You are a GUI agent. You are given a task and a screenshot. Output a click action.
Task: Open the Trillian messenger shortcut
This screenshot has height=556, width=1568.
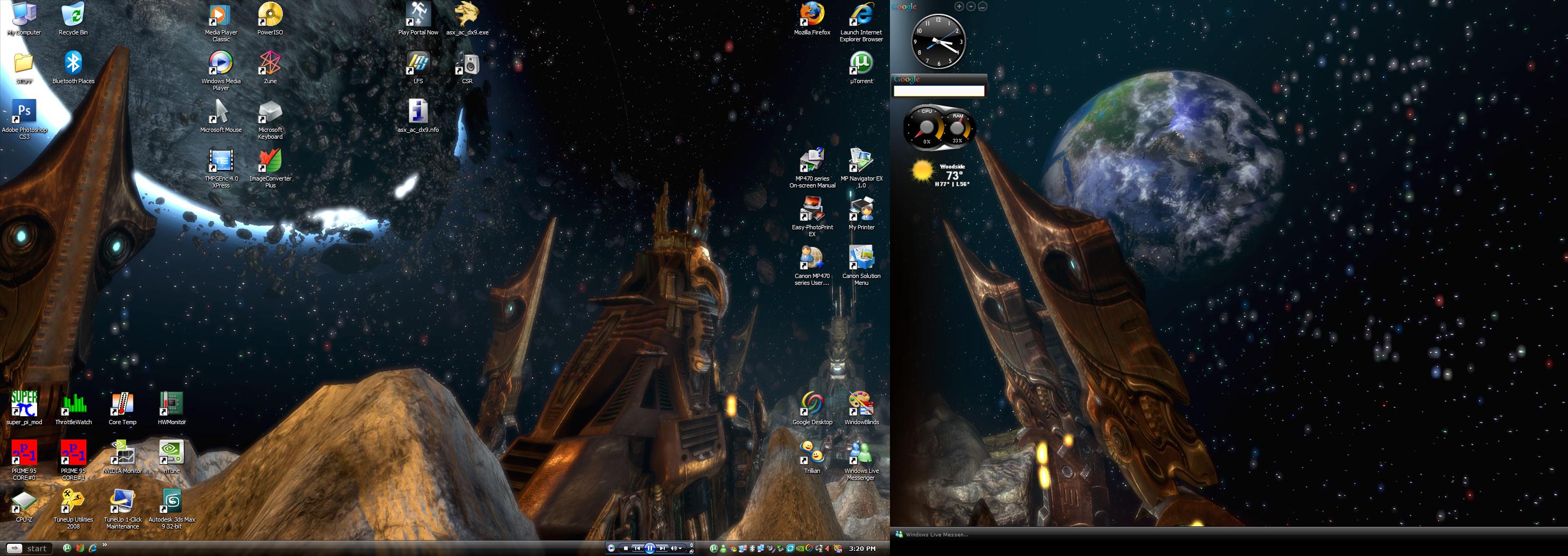(812, 457)
